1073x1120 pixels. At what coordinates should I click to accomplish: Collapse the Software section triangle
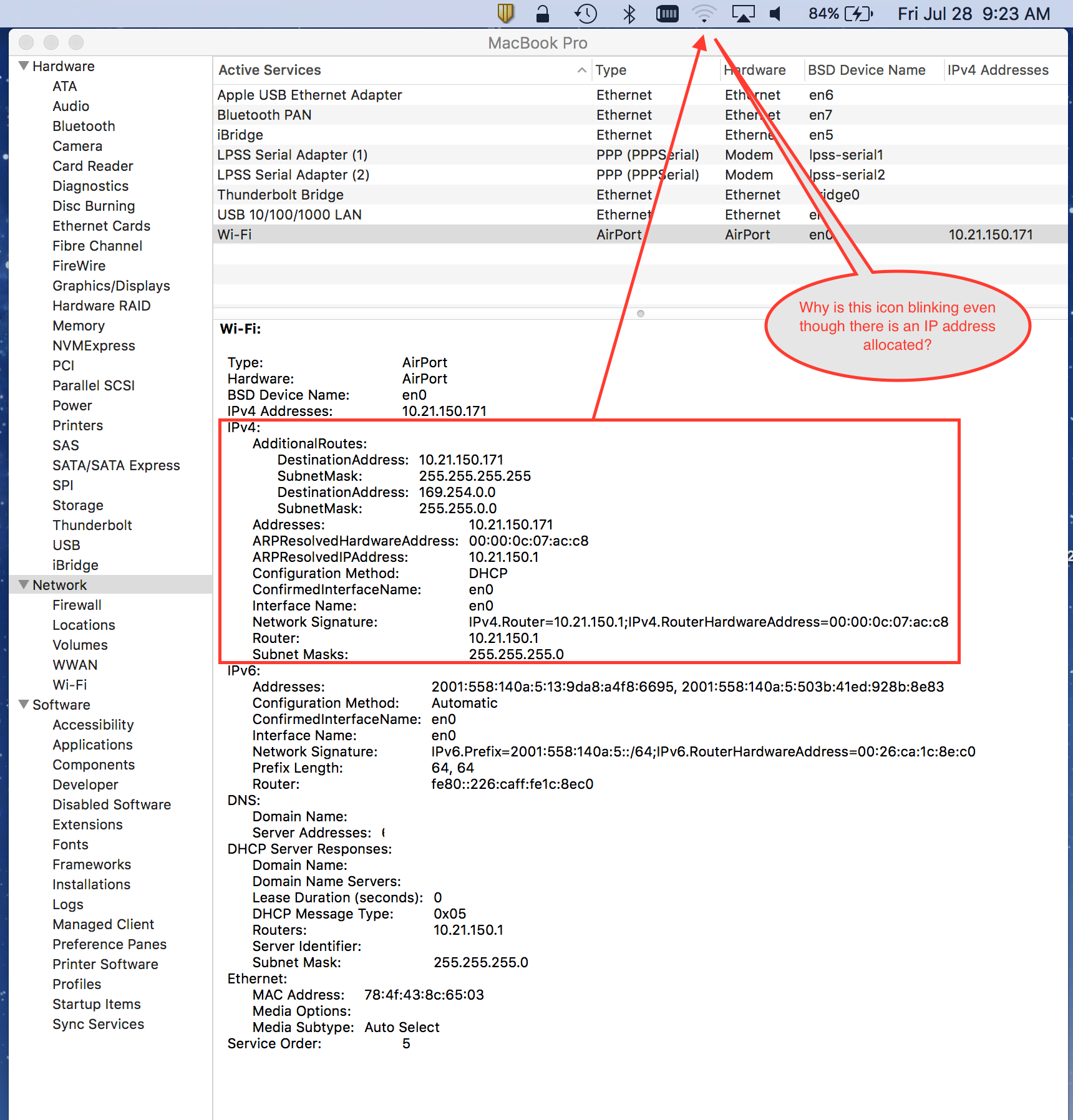tap(24, 704)
